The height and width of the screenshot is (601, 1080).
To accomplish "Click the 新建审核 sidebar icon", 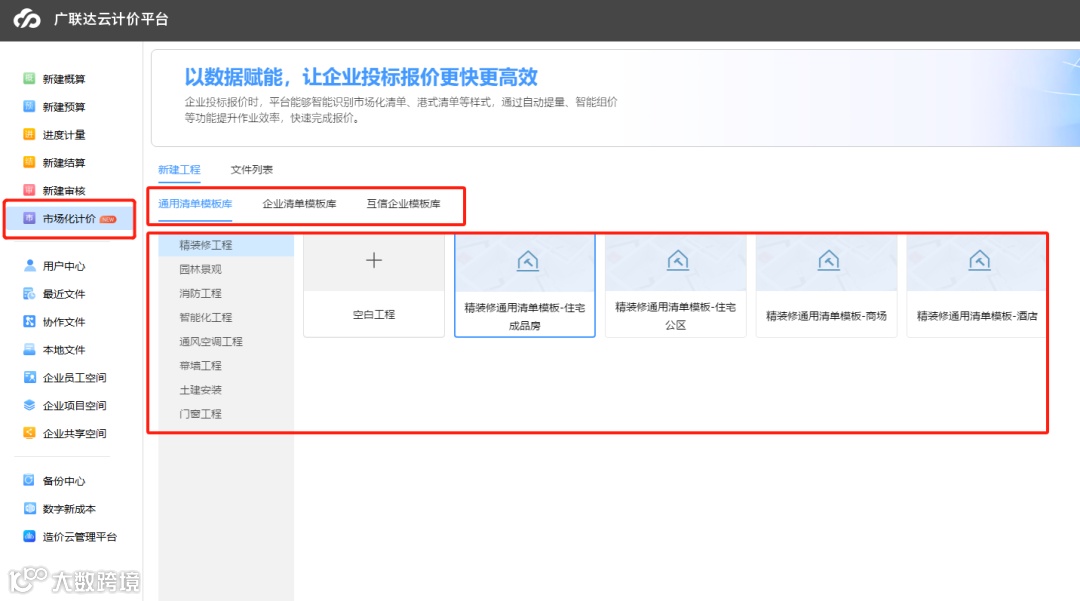I will tap(29, 190).
